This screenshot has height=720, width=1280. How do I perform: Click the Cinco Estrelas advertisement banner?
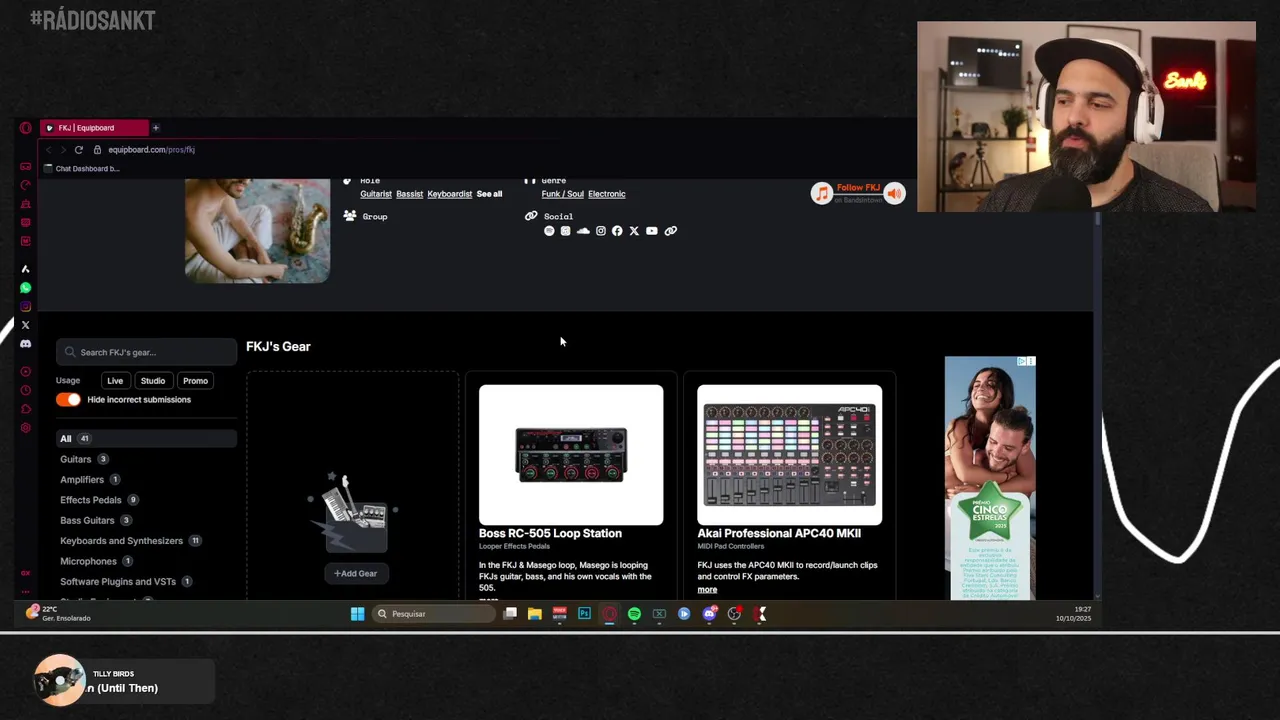990,478
